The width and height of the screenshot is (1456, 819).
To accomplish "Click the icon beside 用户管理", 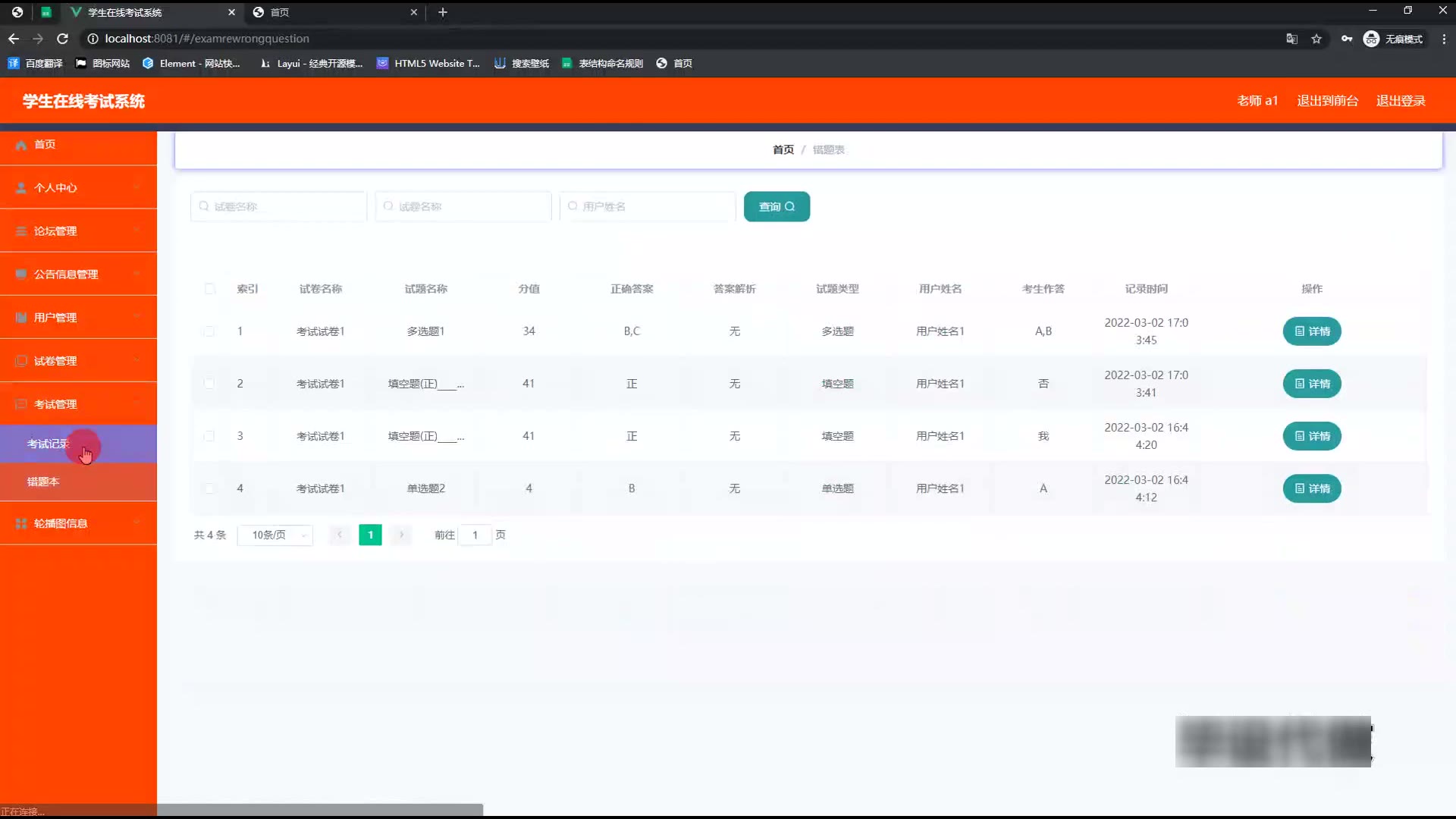I will pyautogui.click(x=21, y=318).
